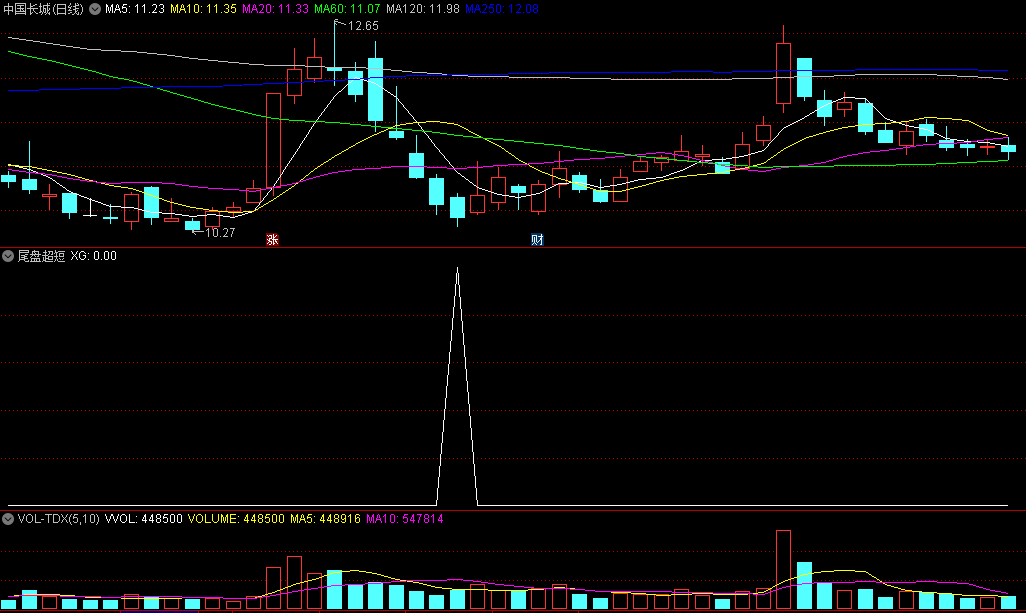Open dropdown arrow beside 尾盘超短 indicator
This screenshot has height=613, width=1026.
pyautogui.click(x=8, y=256)
